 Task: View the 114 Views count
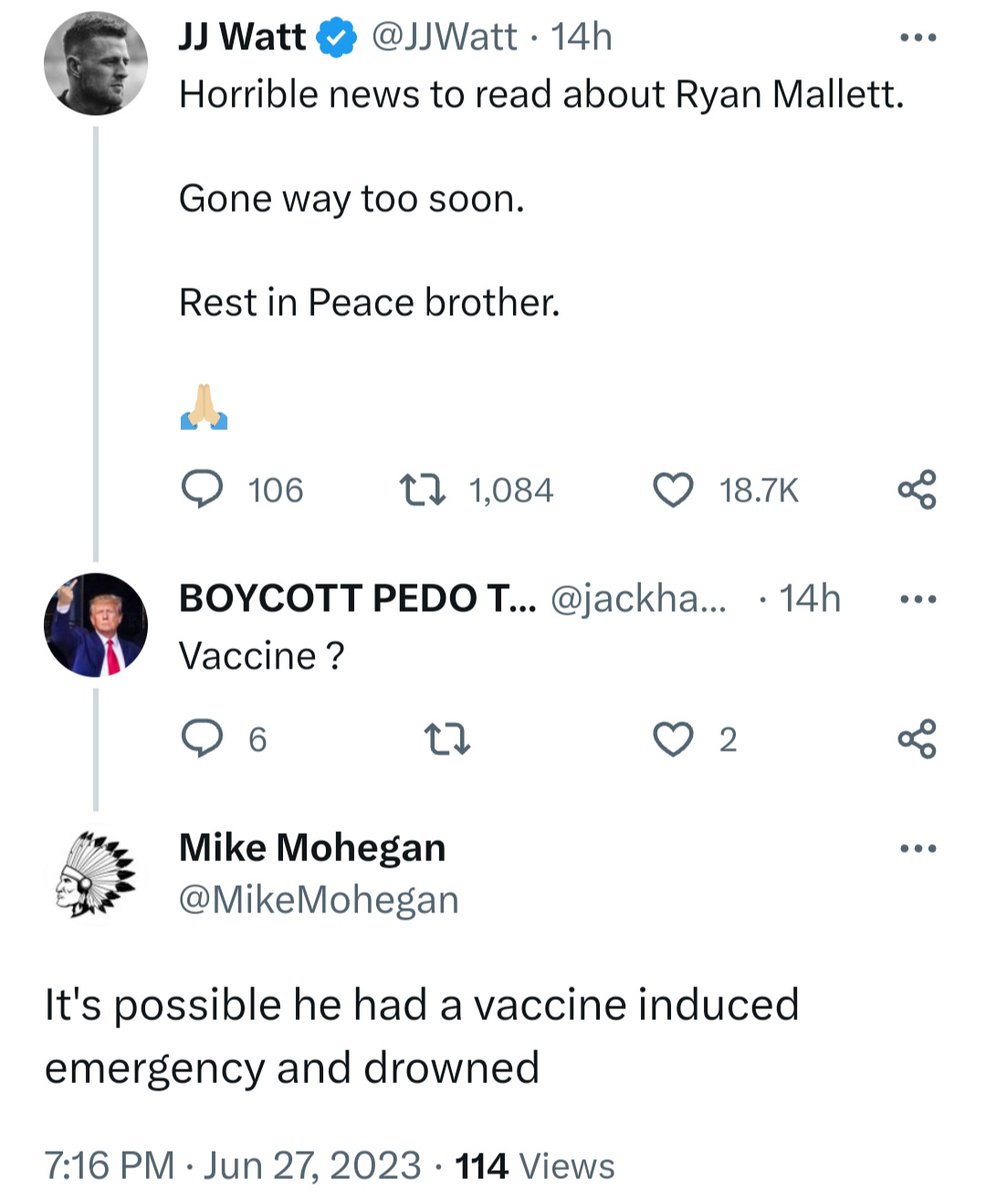click(534, 1165)
